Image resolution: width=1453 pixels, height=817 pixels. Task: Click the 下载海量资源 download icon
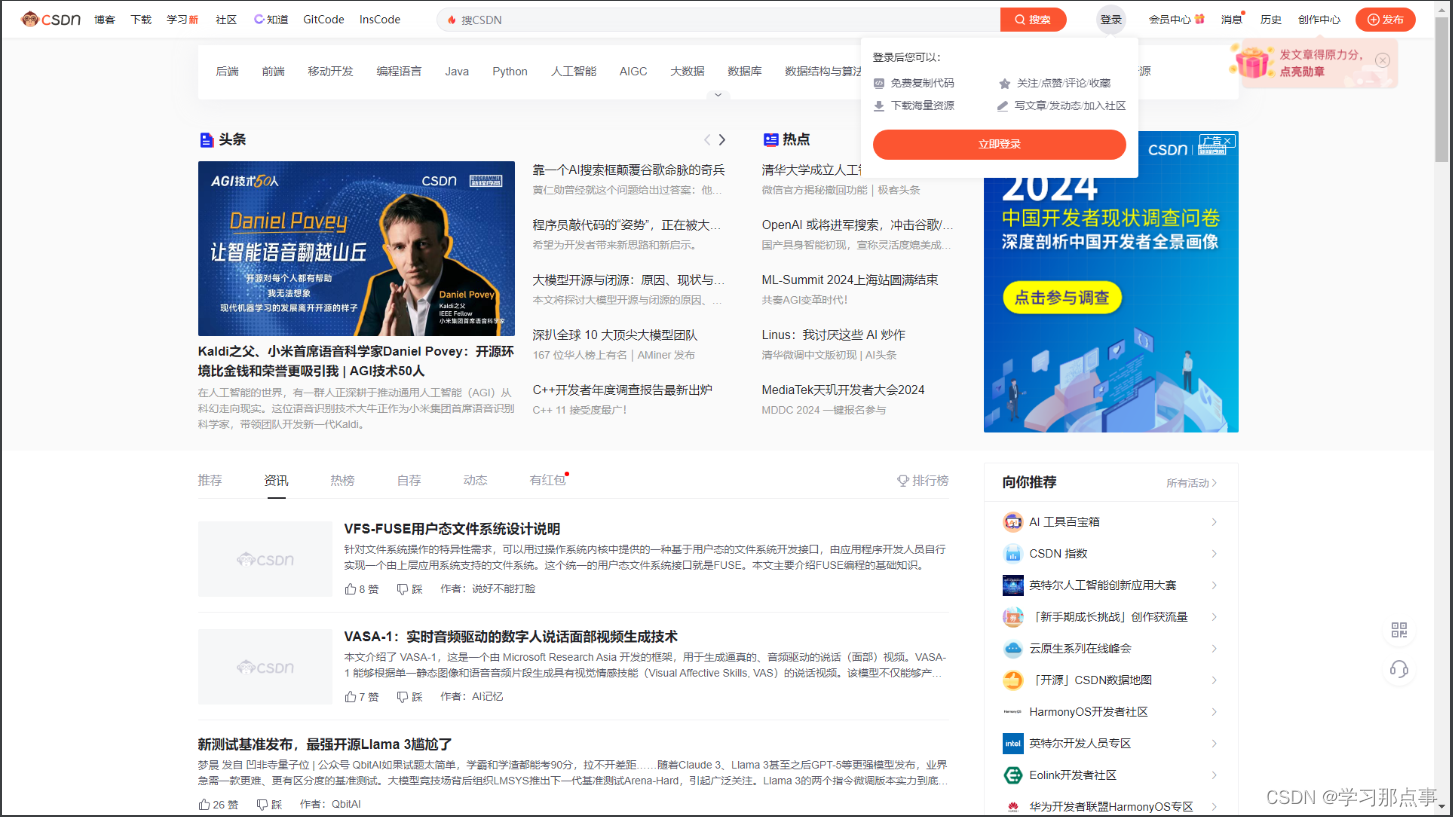coord(879,106)
